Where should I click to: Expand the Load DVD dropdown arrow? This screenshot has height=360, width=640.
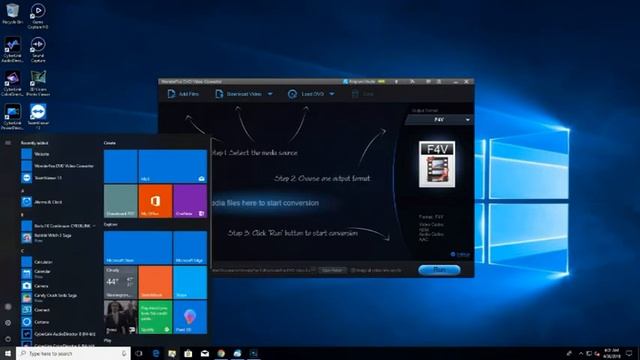click(x=332, y=94)
